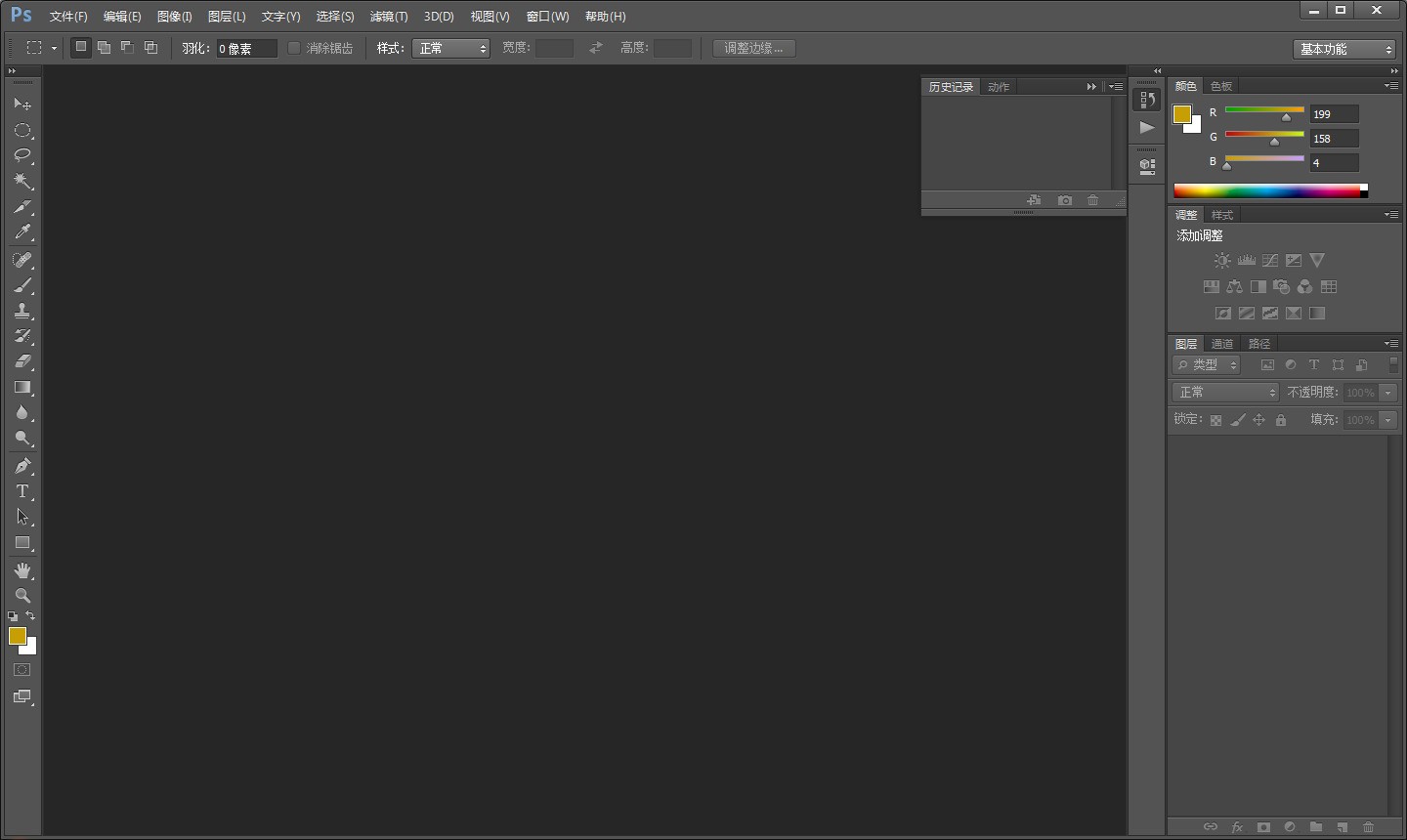Choose Subtract from selection mode
This screenshot has height=840, width=1407.
pyautogui.click(x=127, y=47)
